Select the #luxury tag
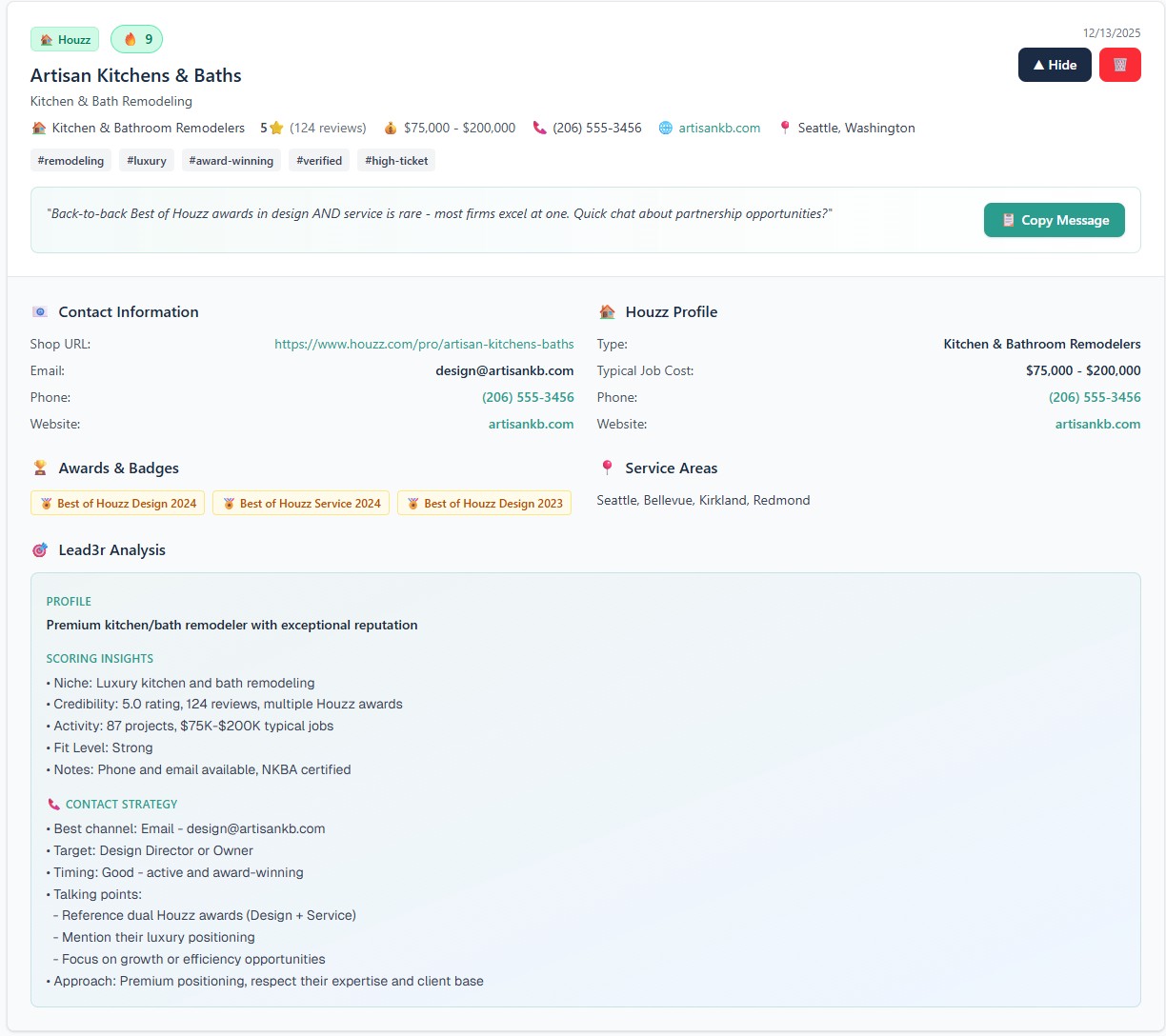The height and width of the screenshot is (1036, 1166). click(147, 161)
